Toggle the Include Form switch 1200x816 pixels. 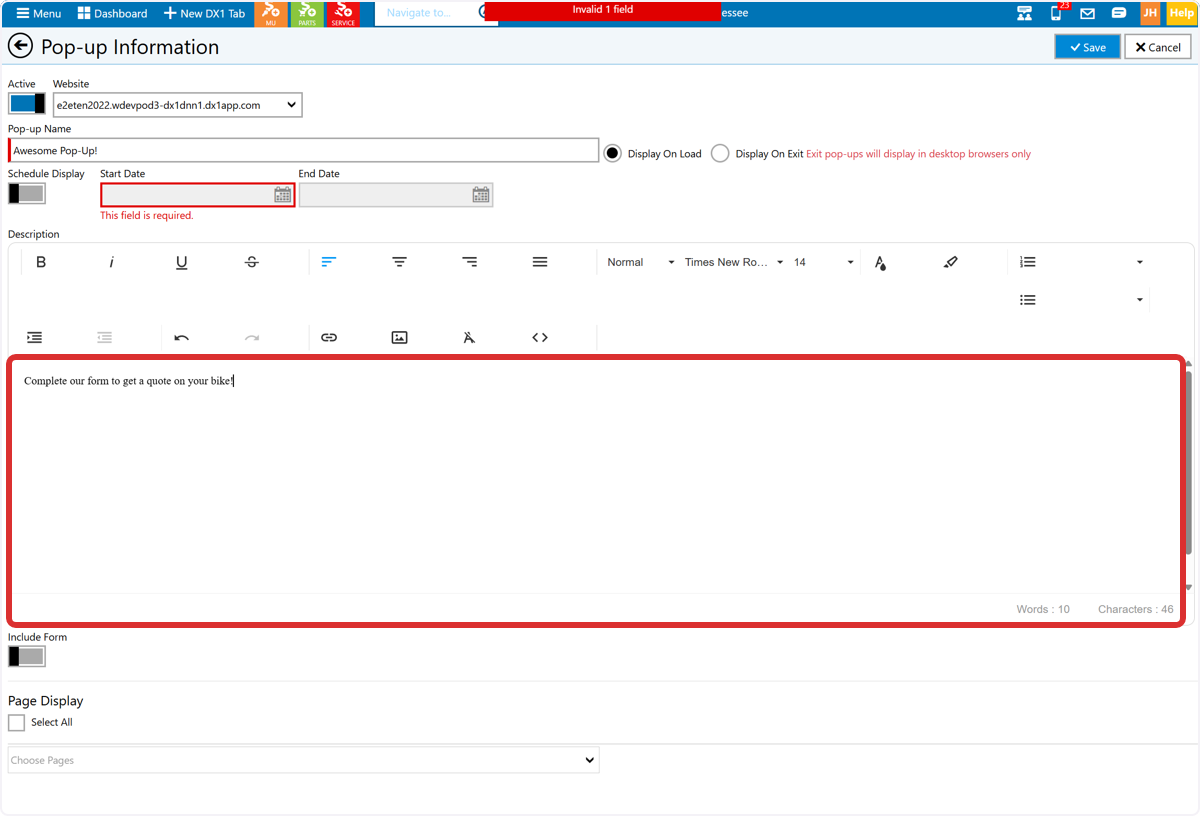[x=27, y=656]
